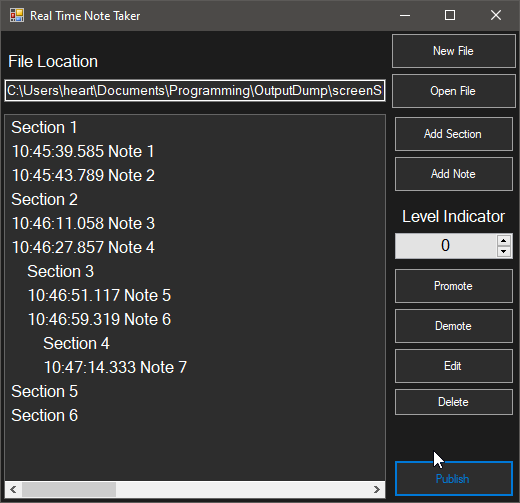Select the Section 4 row
Viewport: 520px width, 503px height.
(x=195, y=343)
